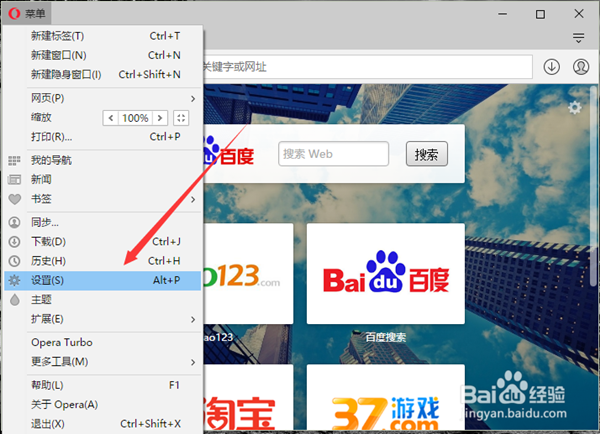This screenshot has width=600, height=434.
Task: Select 打印(R)... menu item
Action: coord(103,137)
